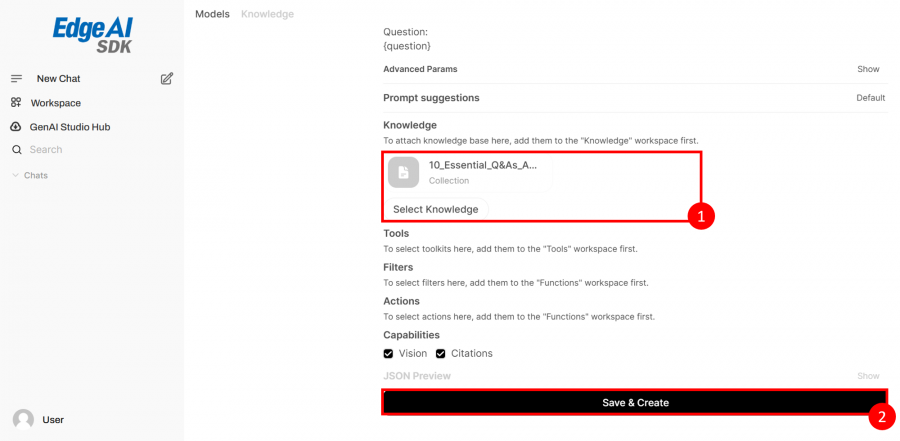
Task: Click the Search magnifier icon
Action: pos(16,150)
